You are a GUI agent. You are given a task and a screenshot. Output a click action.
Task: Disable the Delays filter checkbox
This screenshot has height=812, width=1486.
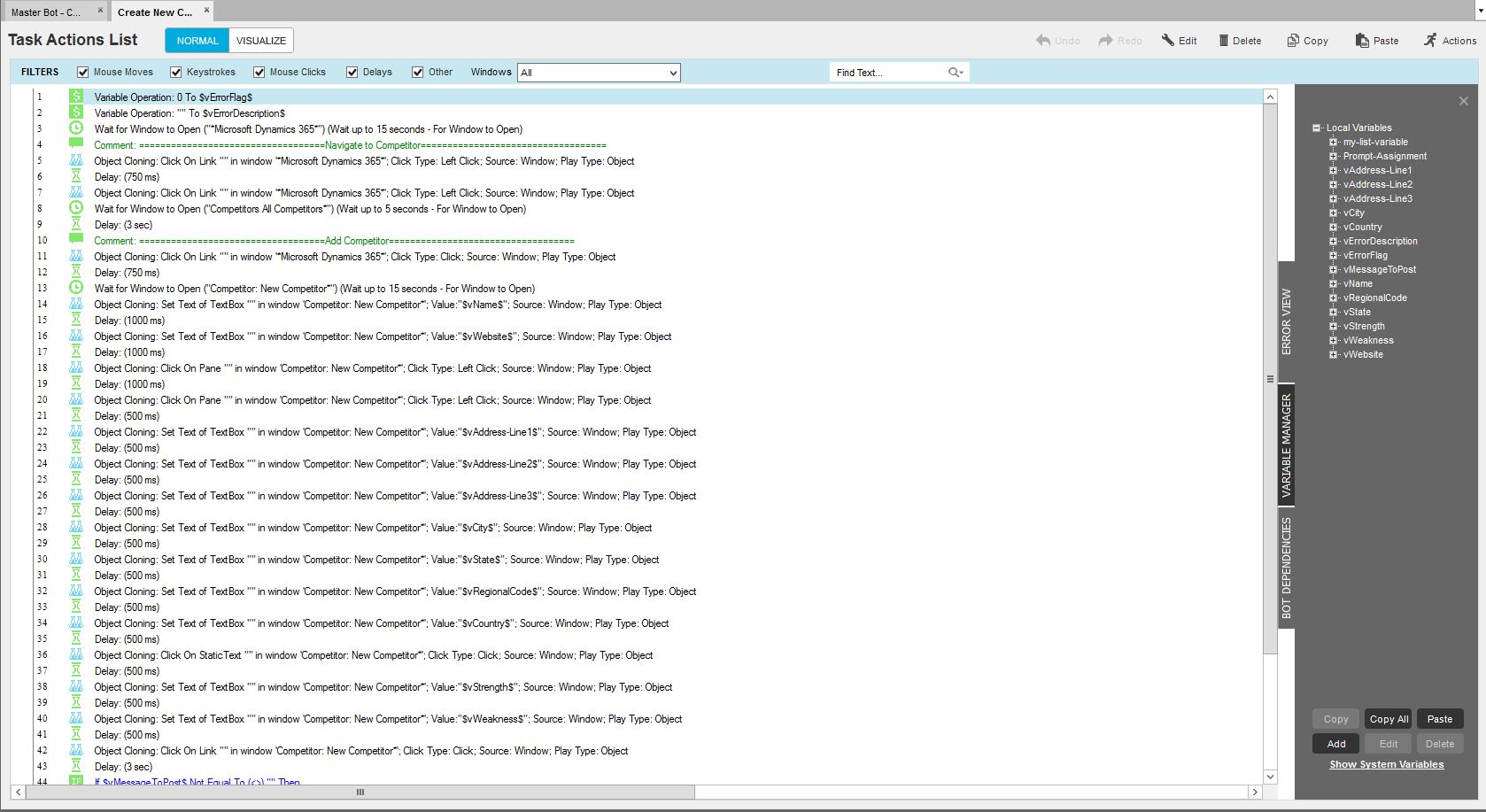coord(352,73)
